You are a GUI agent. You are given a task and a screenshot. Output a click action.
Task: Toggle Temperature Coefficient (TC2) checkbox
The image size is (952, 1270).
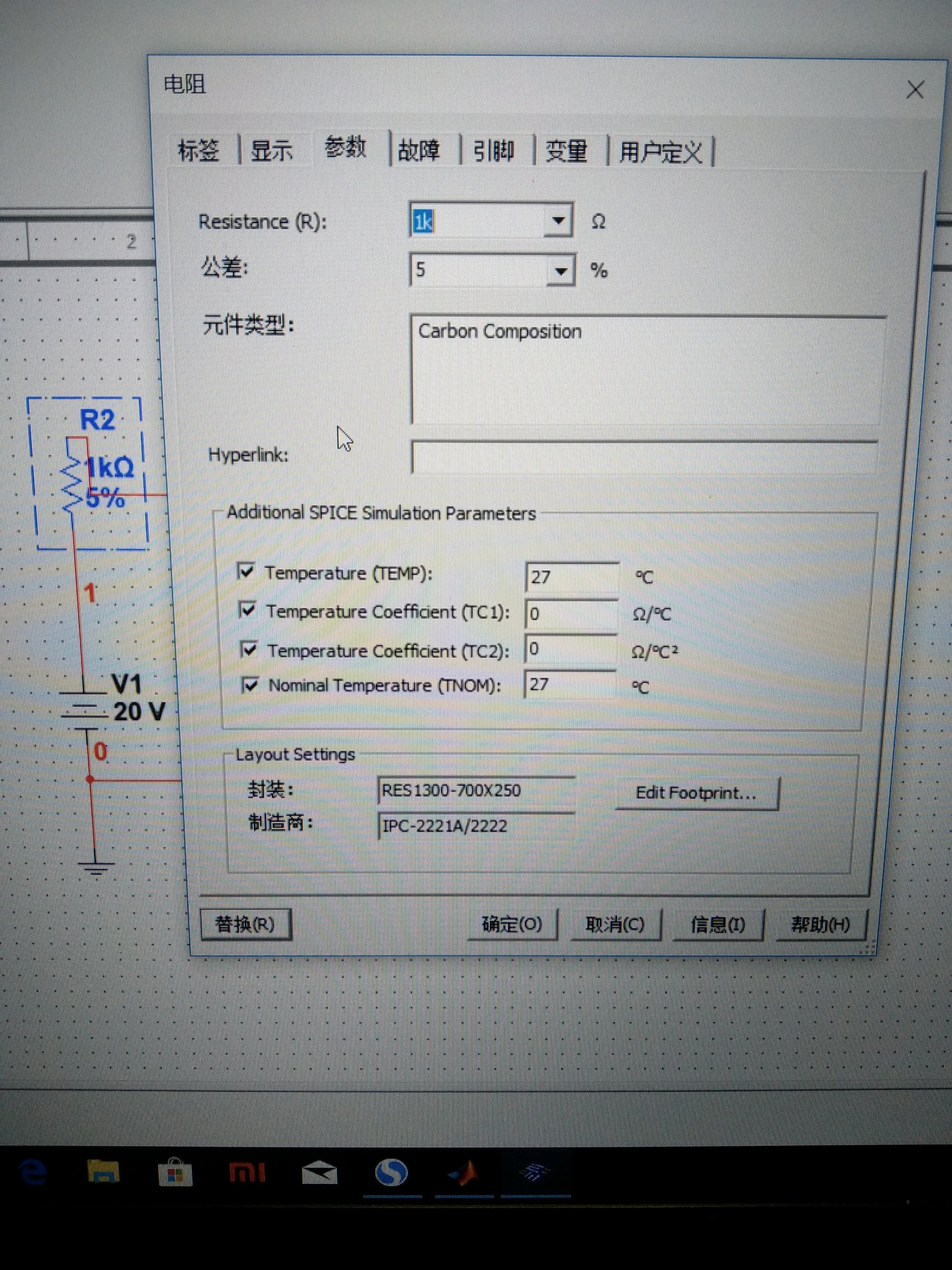click(x=249, y=650)
